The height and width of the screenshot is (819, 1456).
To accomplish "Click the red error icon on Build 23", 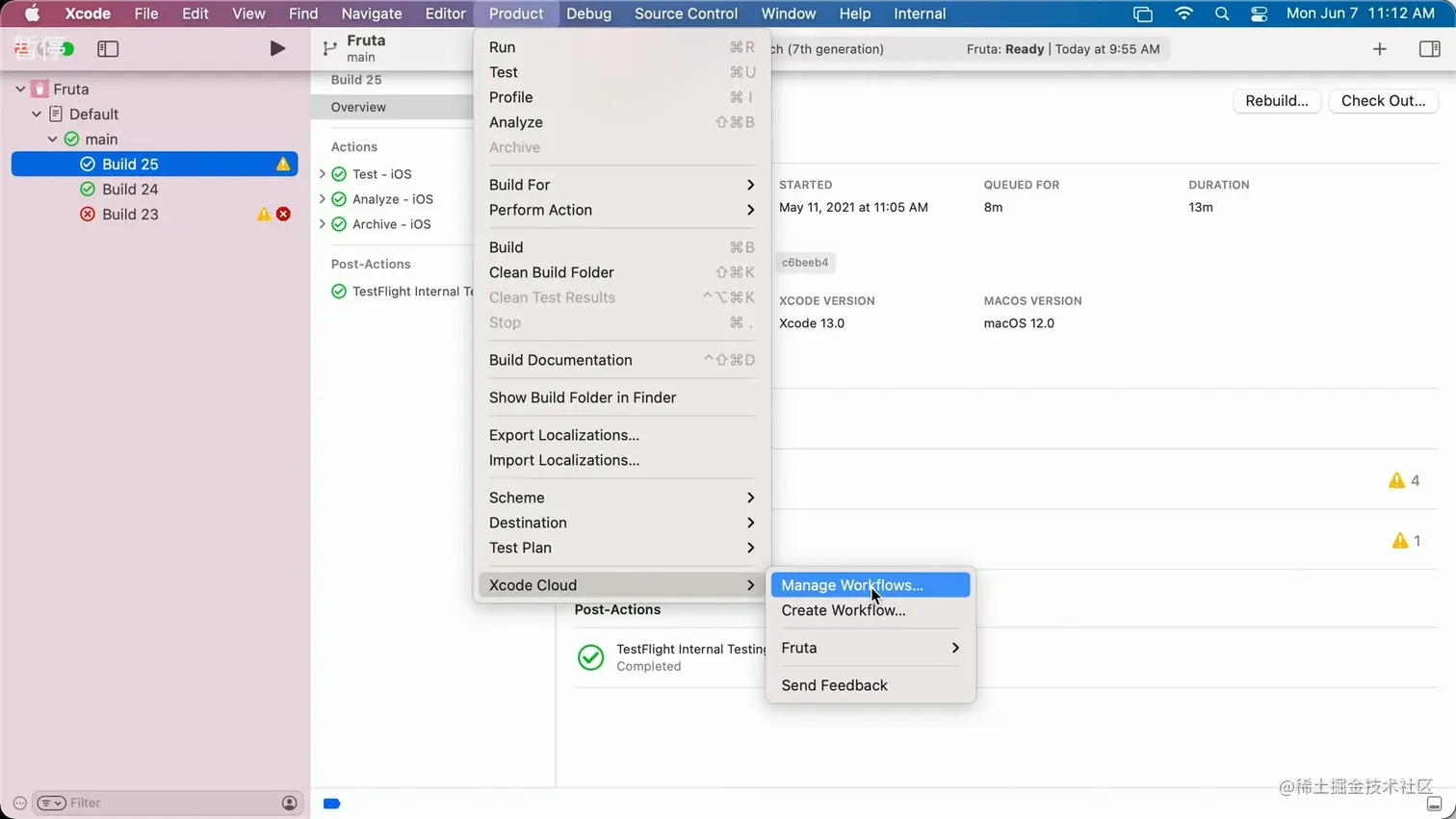I will [283, 214].
